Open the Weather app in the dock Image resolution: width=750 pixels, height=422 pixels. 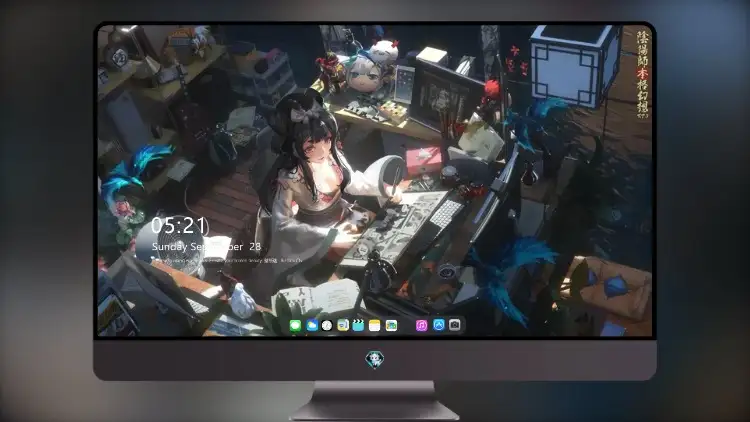point(312,325)
